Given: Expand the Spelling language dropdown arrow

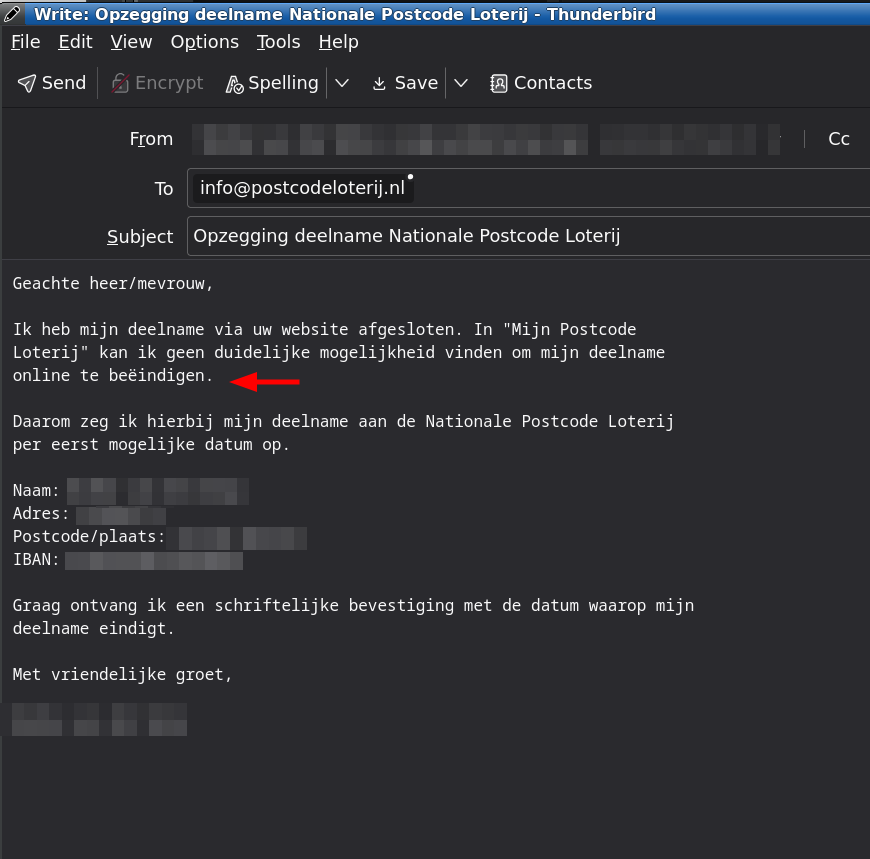Looking at the screenshot, I should tap(342, 83).
